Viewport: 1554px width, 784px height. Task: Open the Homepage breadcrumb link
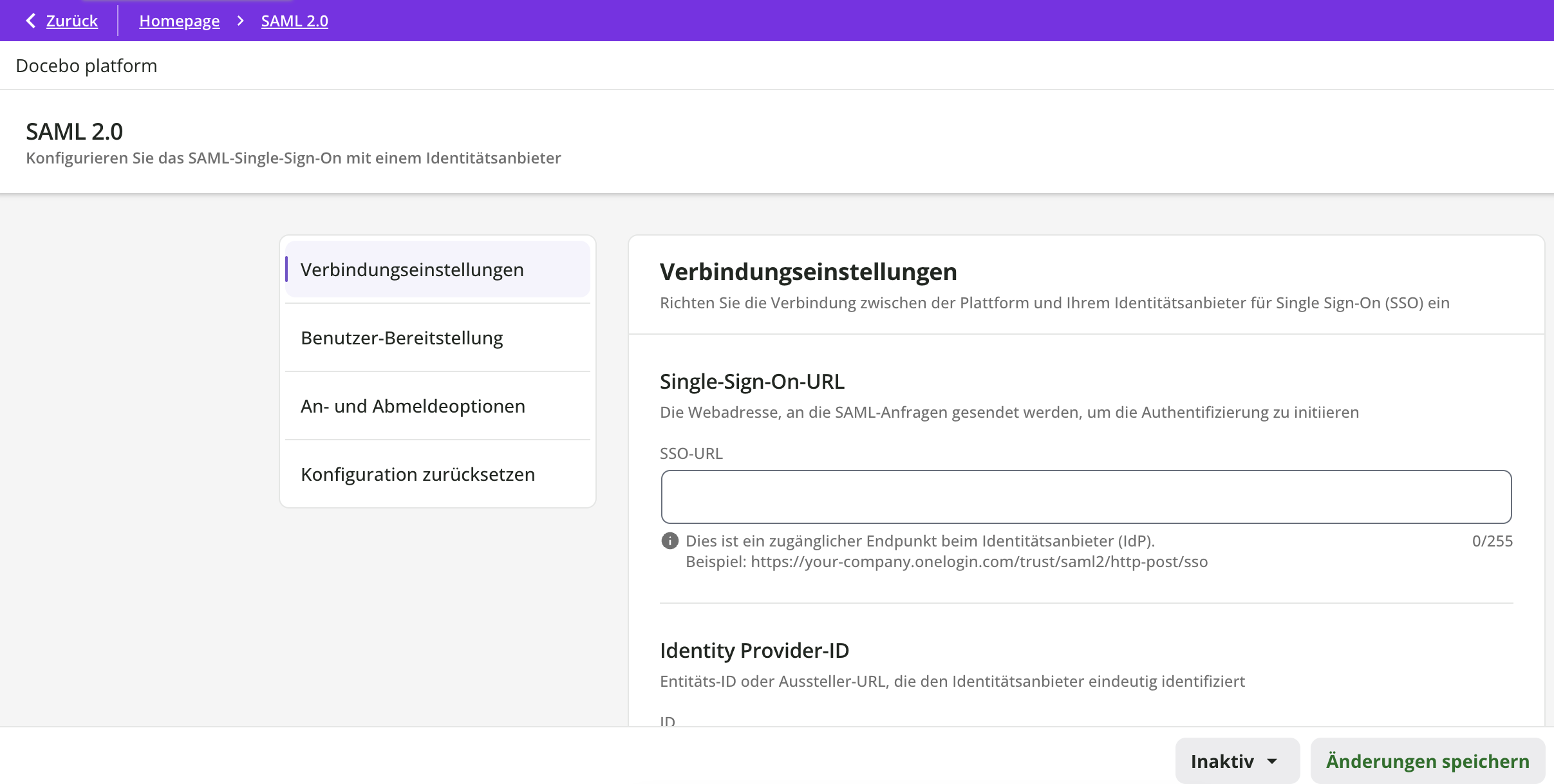[179, 21]
